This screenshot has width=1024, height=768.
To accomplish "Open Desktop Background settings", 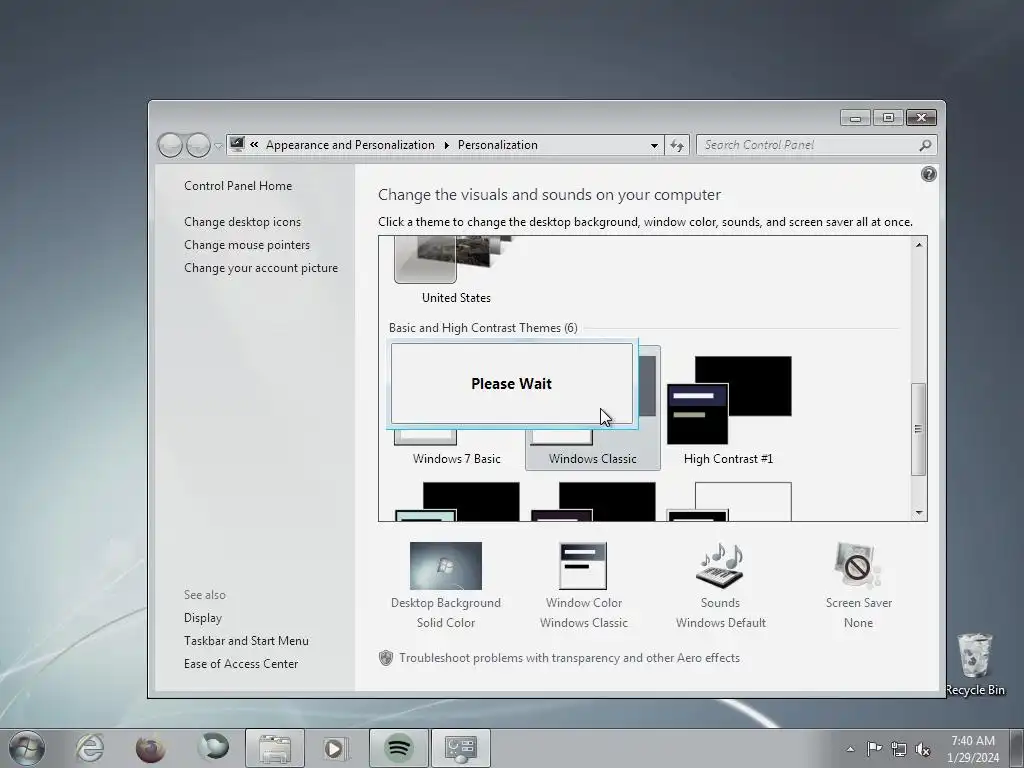I will 446,586.
